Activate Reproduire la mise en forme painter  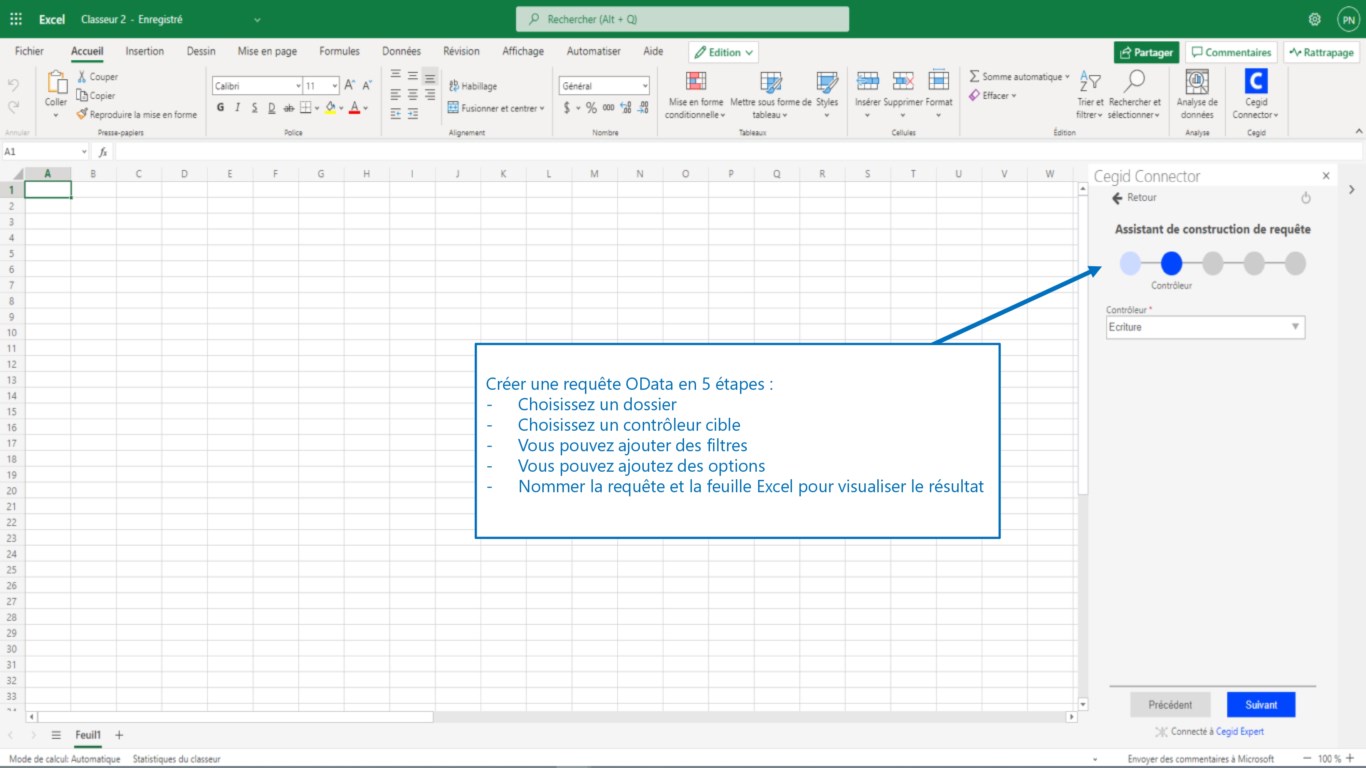(137, 115)
